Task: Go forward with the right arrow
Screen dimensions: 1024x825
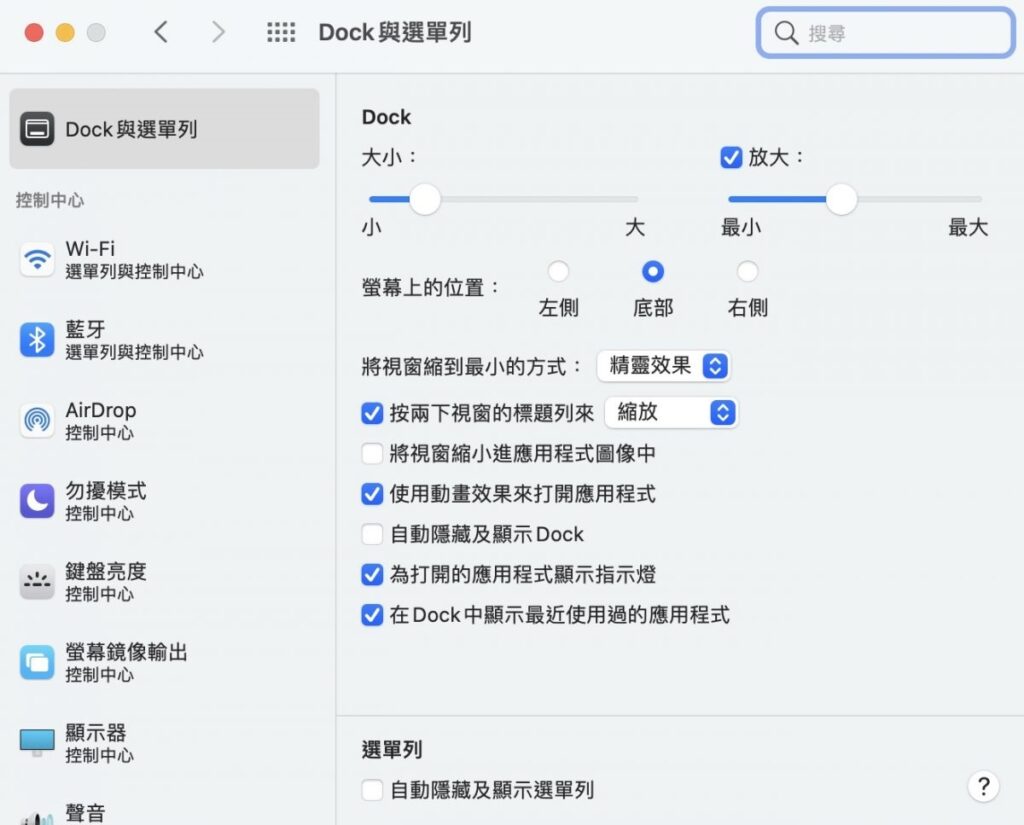Action: pyautogui.click(x=218, y=32)
